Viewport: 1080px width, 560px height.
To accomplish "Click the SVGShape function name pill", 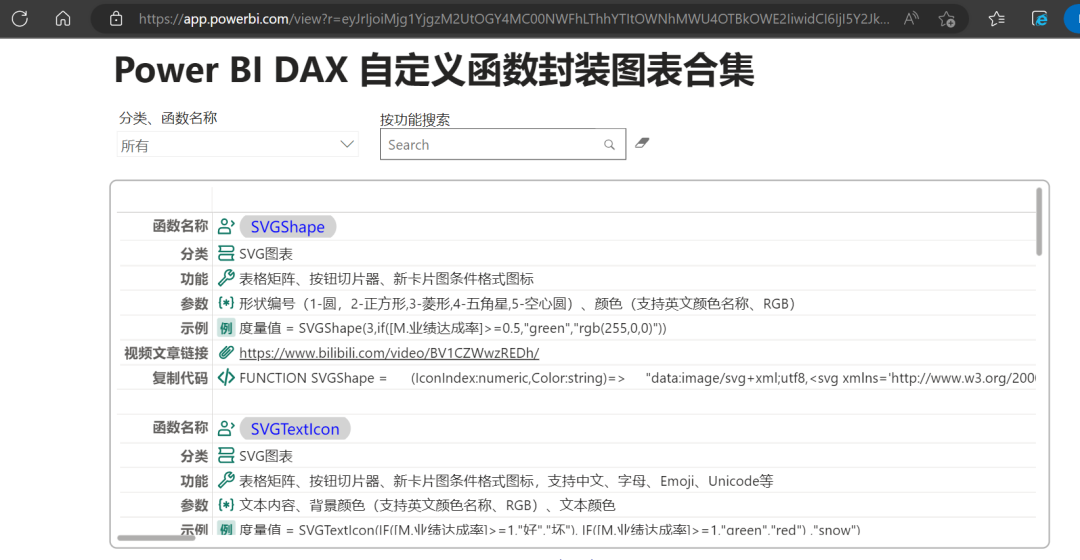I will tap(287, 227).
